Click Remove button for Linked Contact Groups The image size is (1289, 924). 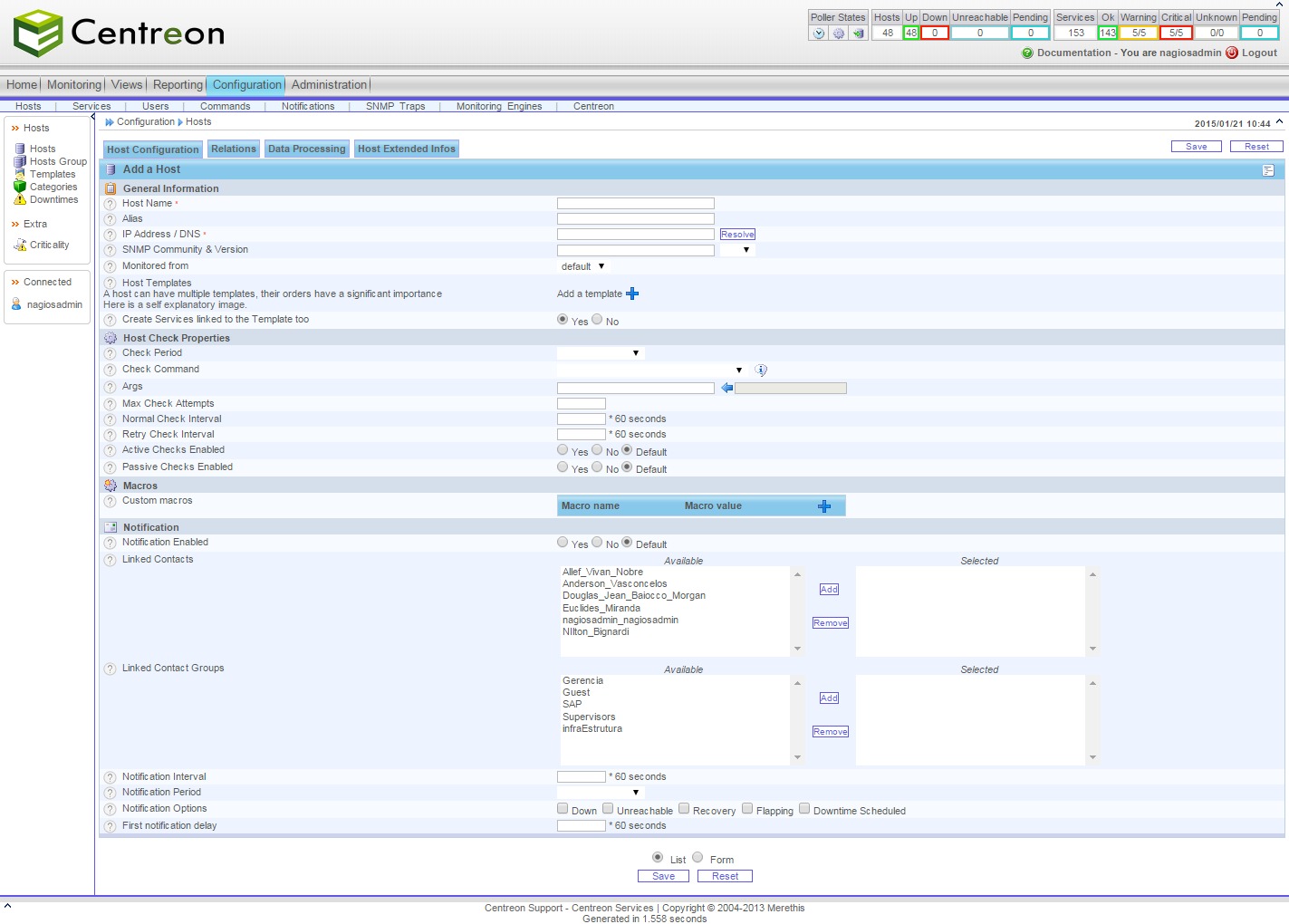(831, 732)
